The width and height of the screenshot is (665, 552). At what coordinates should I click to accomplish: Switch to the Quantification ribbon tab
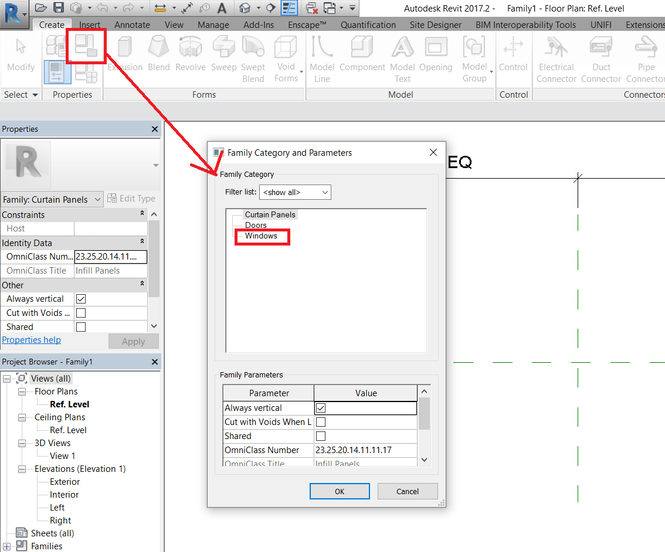368,25
